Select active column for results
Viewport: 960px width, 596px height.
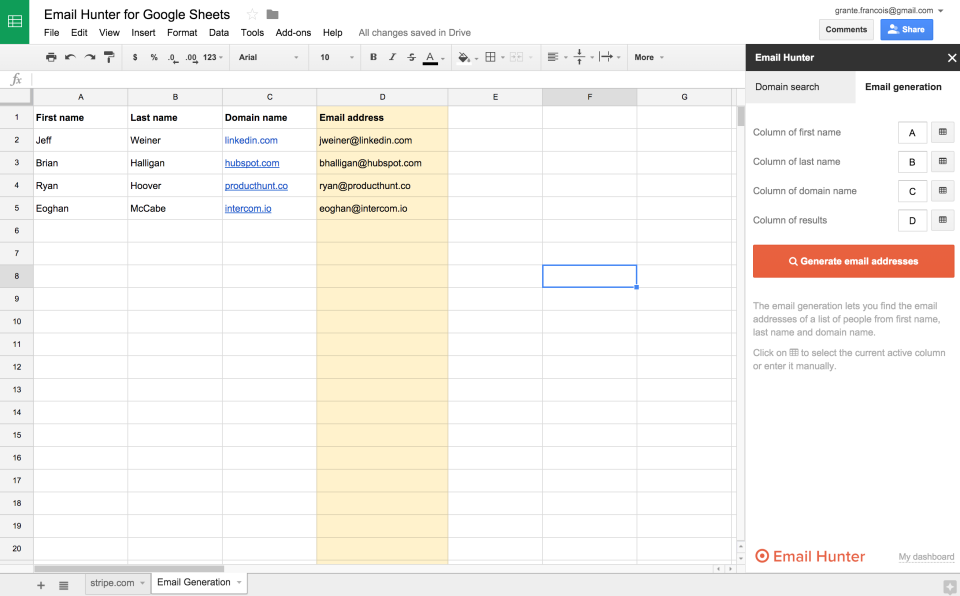pyautogui.click(x=942, y=220)
